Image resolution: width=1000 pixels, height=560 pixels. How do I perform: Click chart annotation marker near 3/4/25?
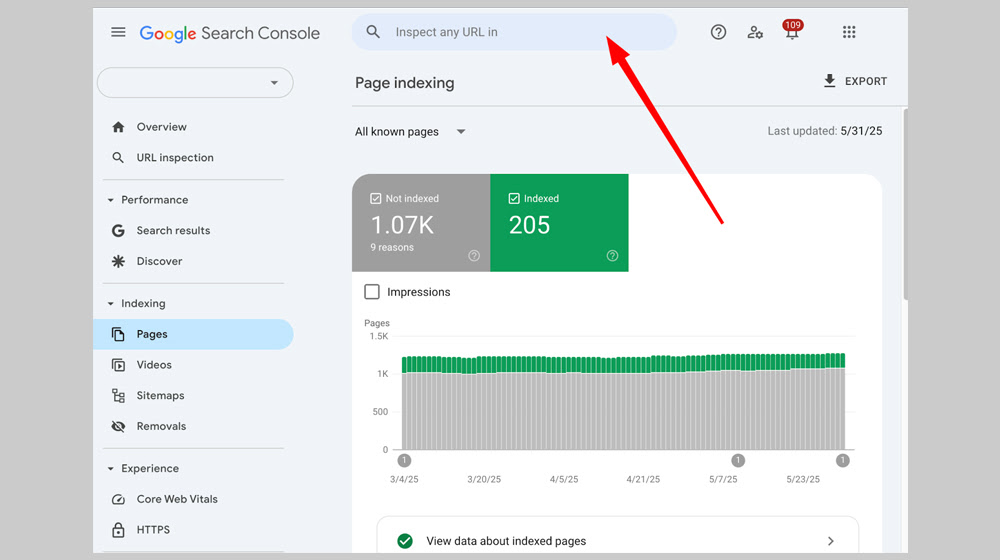coord(404,461)
